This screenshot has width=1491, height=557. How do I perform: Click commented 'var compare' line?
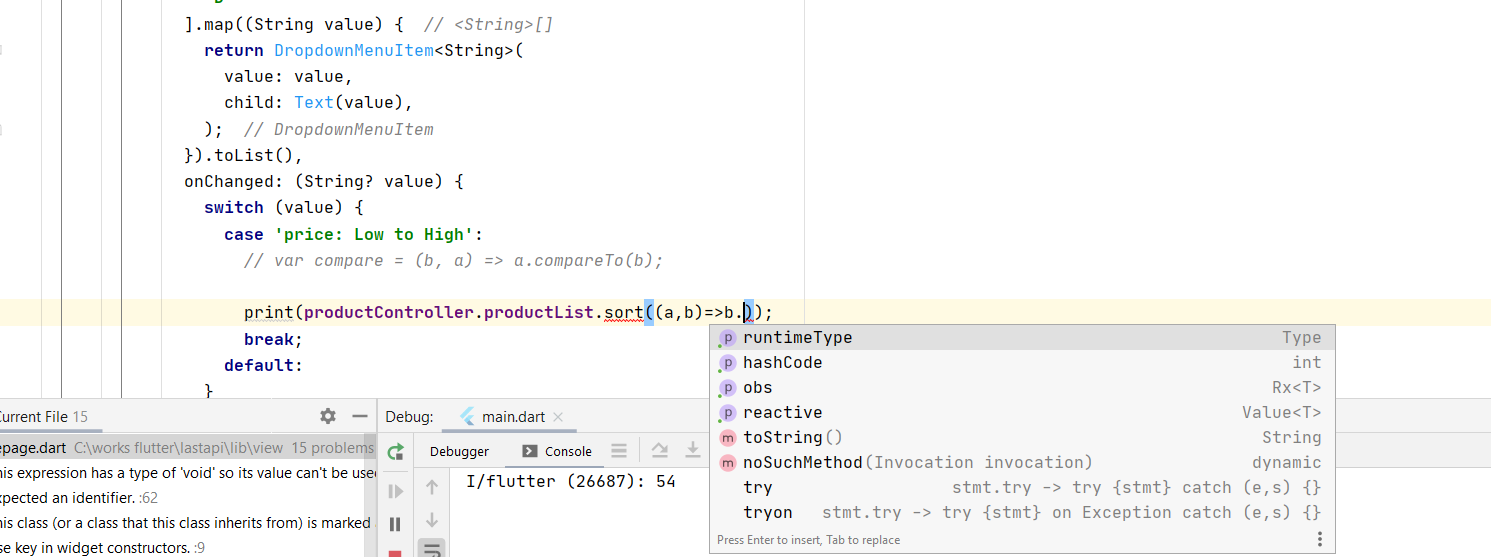click(454, 261)
